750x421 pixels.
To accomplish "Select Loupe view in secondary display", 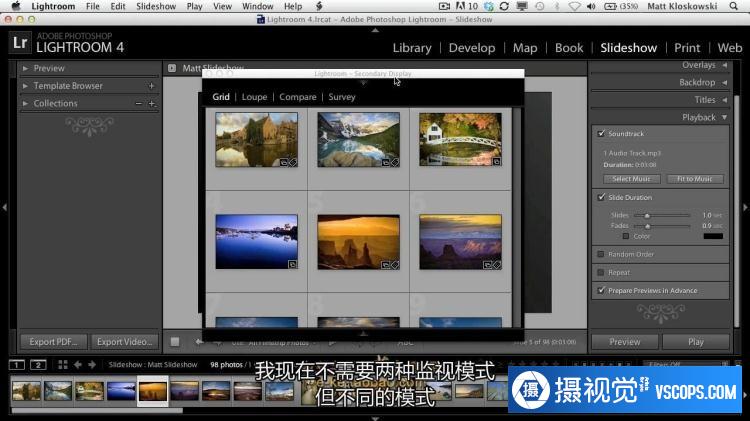I will tap(254, 97).
